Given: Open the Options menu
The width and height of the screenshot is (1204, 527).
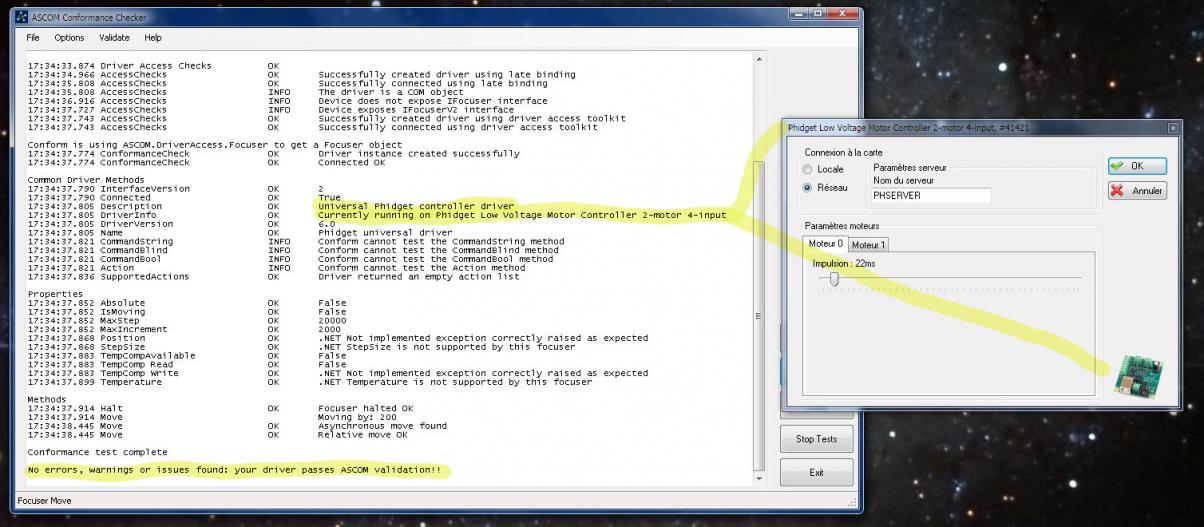Looking at the screenshot, I should pyautogui.click(x=69, y=37).
